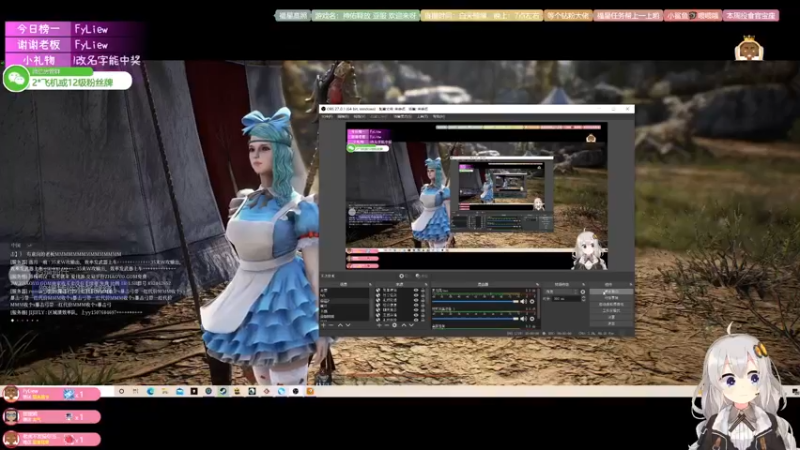Pop out the Scenes dock with its header icon
Image resolution: width=800 pixels, height=450 pixels.
click(370, 284)
